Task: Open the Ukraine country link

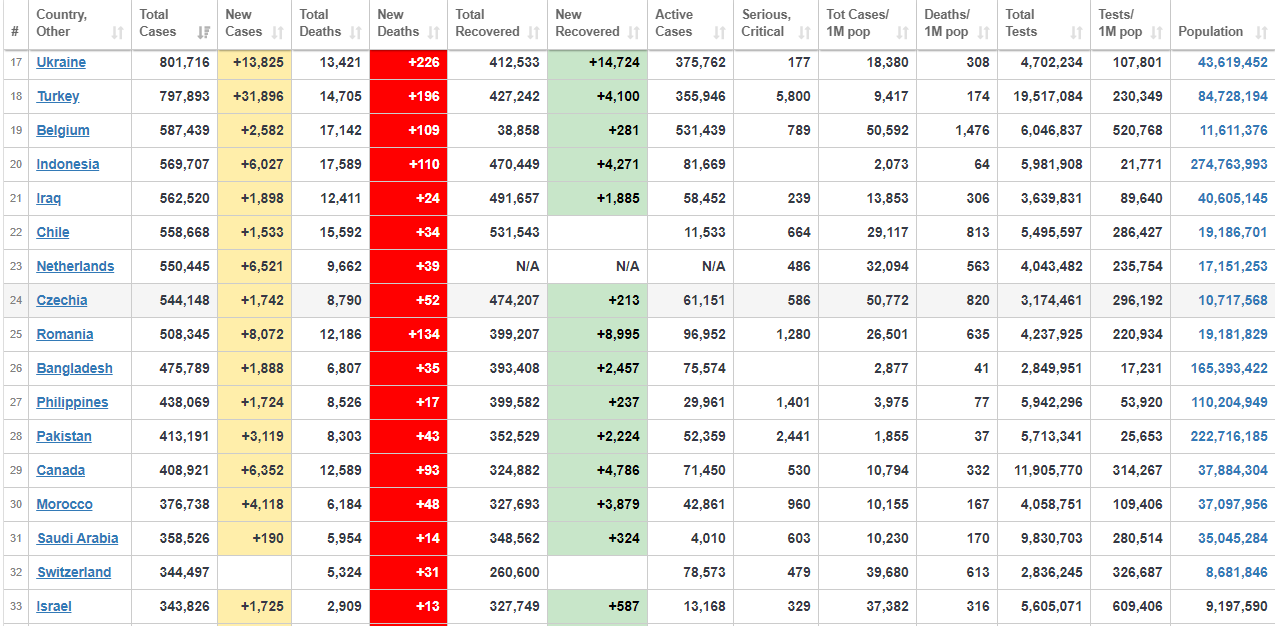Action: pyautogui.click(x=61, y=62)
